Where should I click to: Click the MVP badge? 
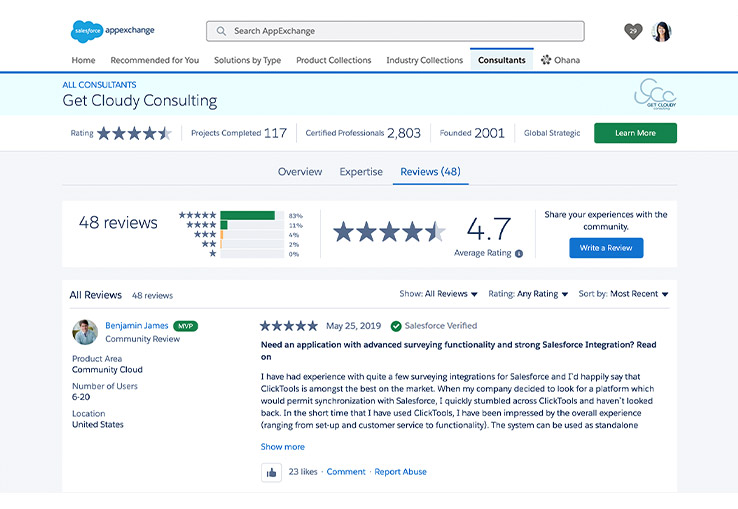(185, 326)
